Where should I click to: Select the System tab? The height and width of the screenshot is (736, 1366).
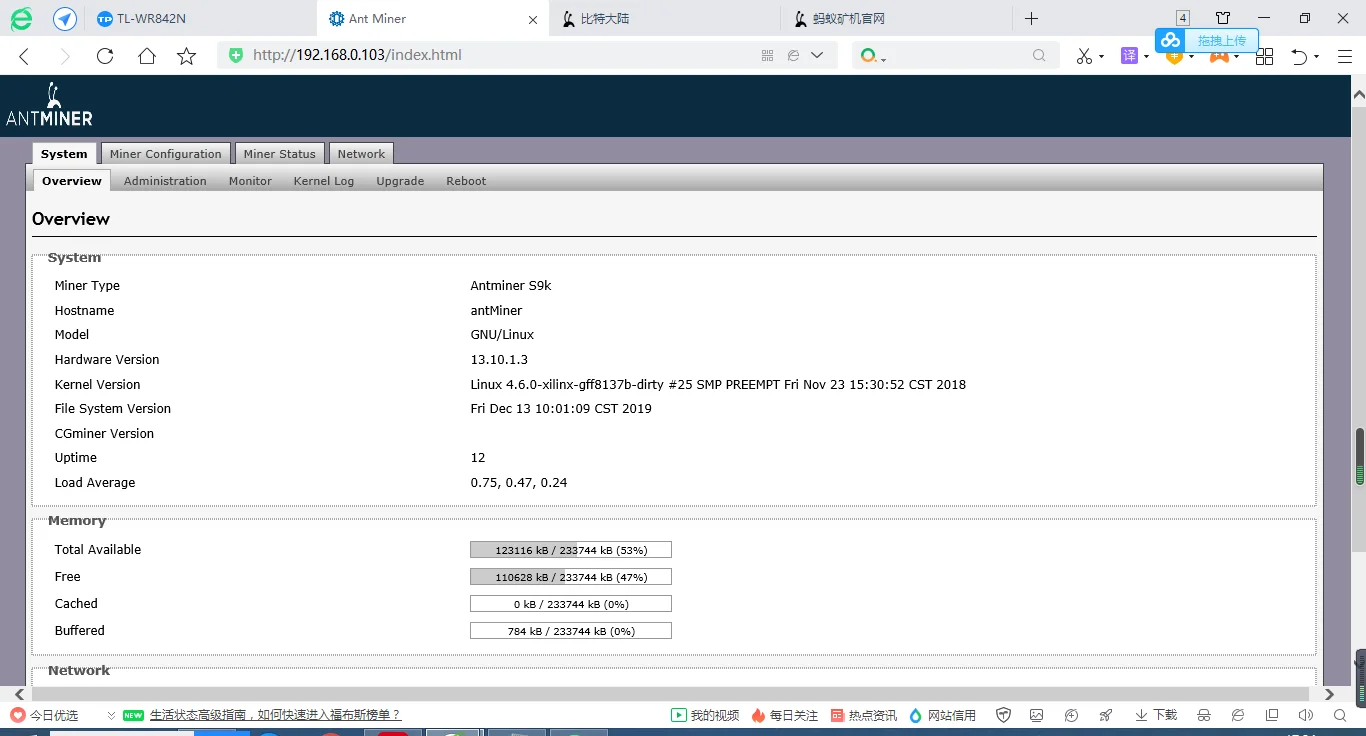[65, 154]
